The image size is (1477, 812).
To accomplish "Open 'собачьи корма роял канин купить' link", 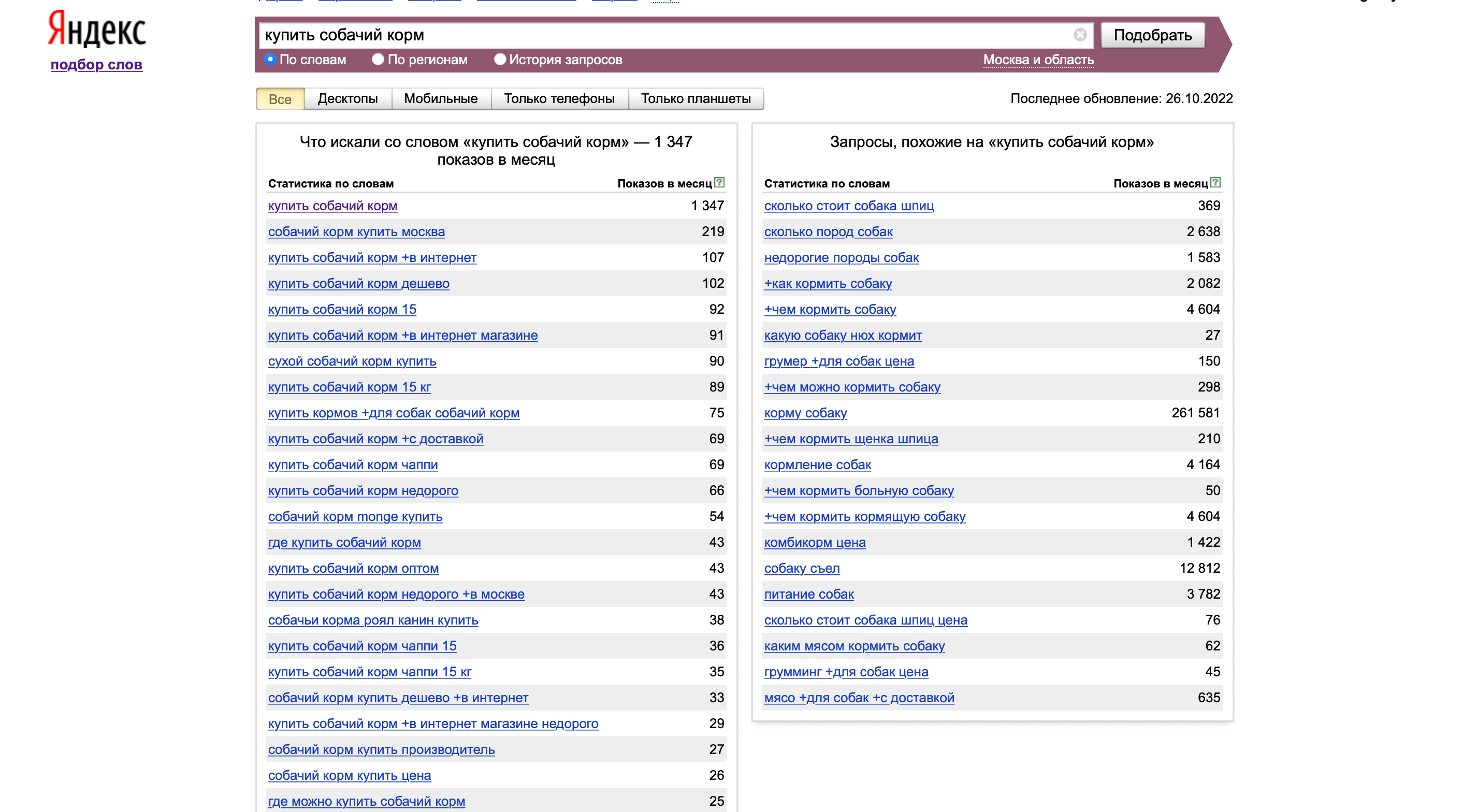I will pos(373,620).
